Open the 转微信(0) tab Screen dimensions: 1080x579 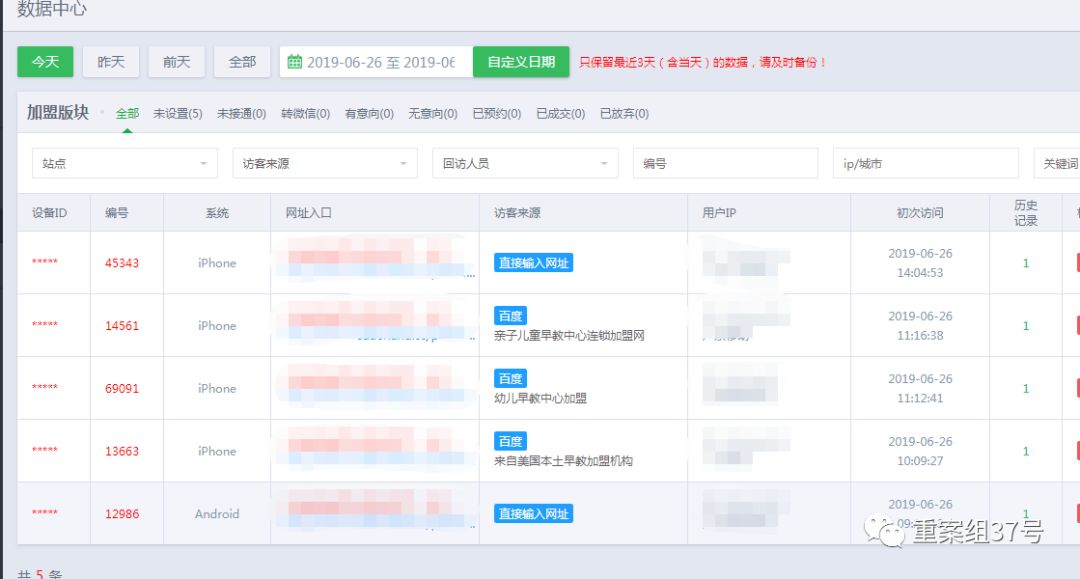[x=306, y=114]
